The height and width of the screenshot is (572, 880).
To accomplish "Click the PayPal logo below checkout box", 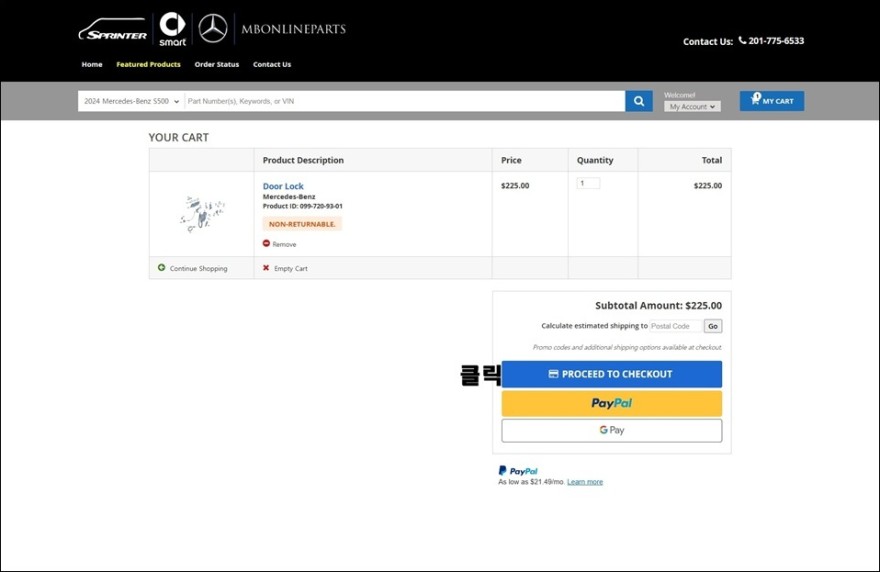I will click(x=518, y=471).
